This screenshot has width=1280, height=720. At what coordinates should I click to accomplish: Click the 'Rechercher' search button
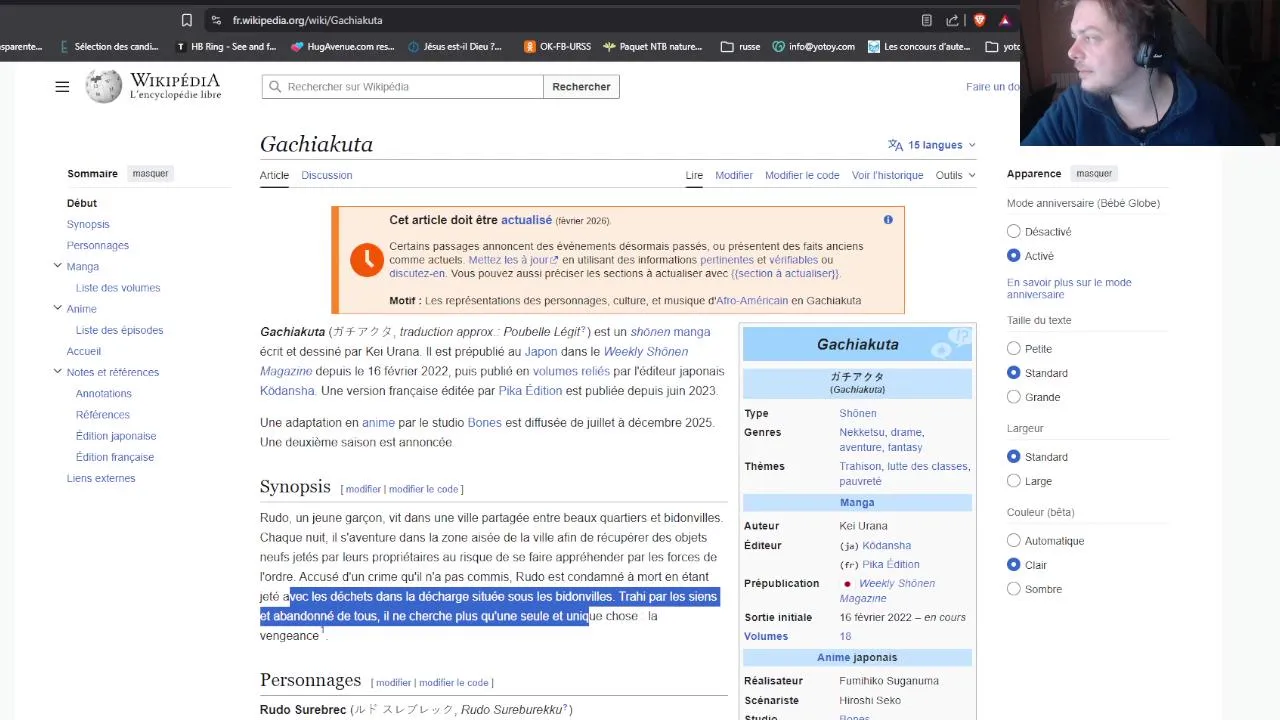581,87
